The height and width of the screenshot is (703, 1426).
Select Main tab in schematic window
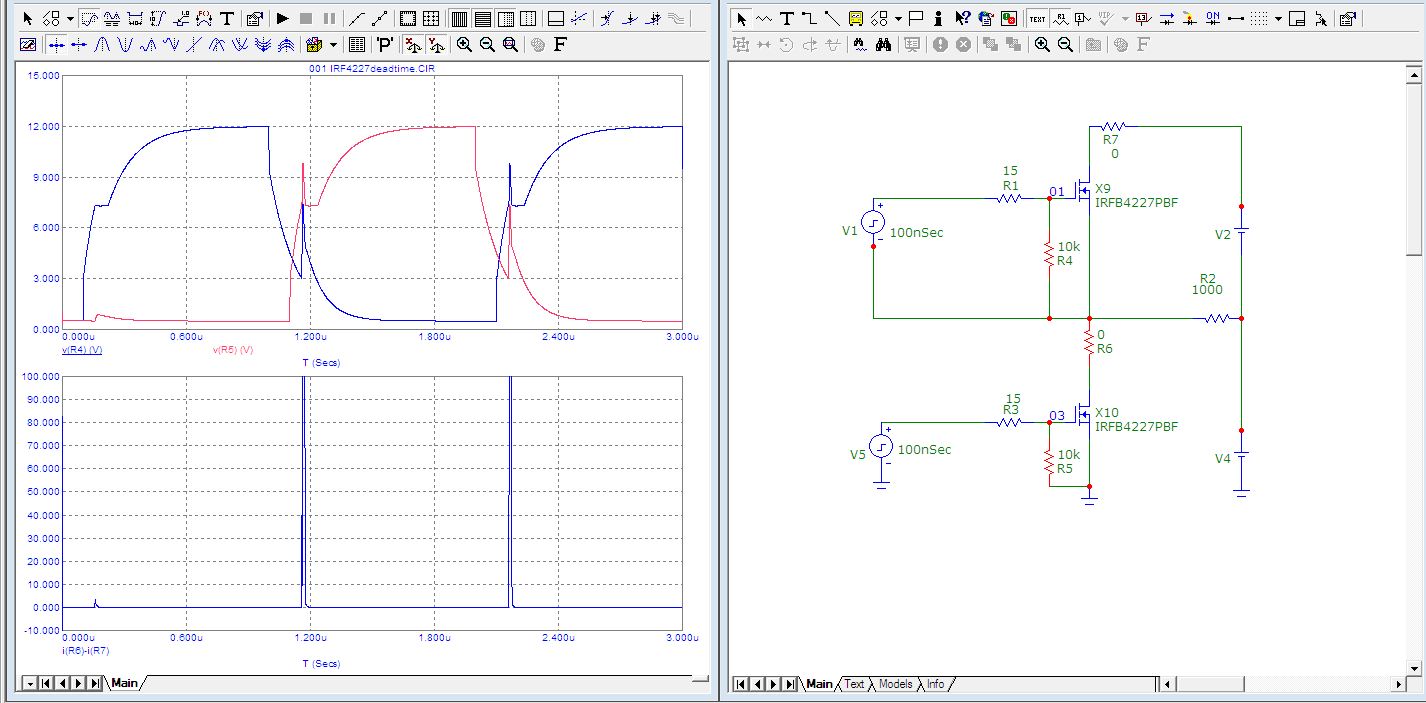point(819,684)
